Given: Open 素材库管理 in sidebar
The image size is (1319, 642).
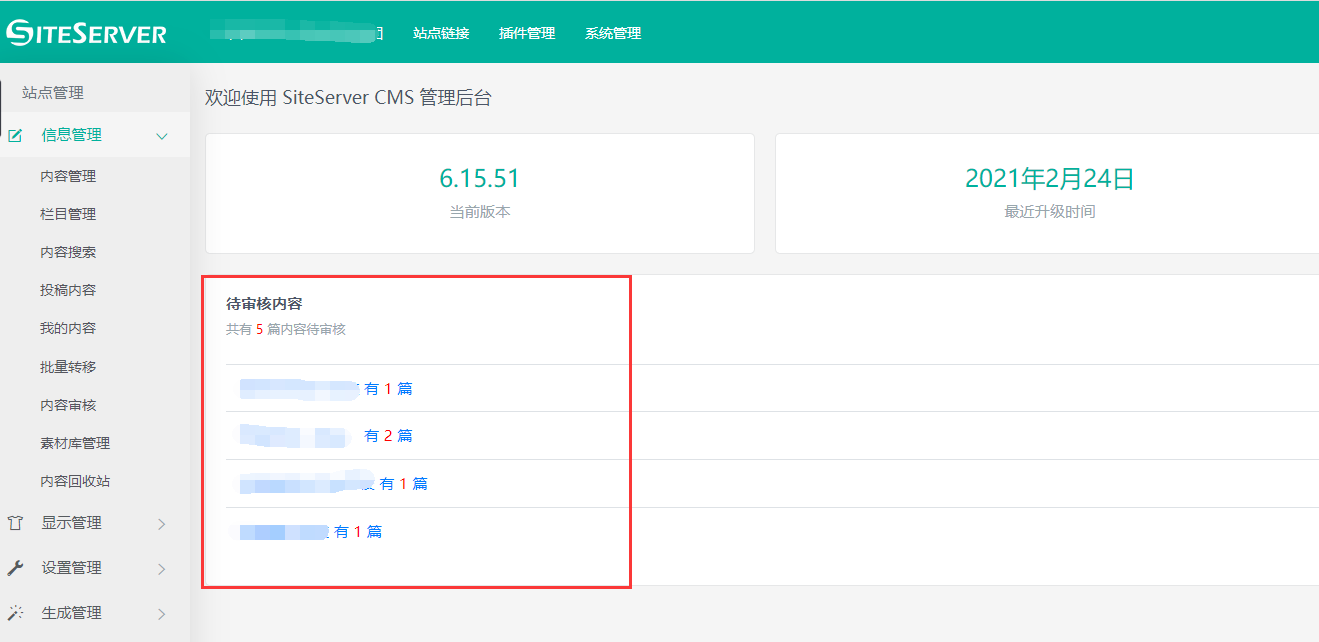Looking at the screenshot, I should 75,443.
